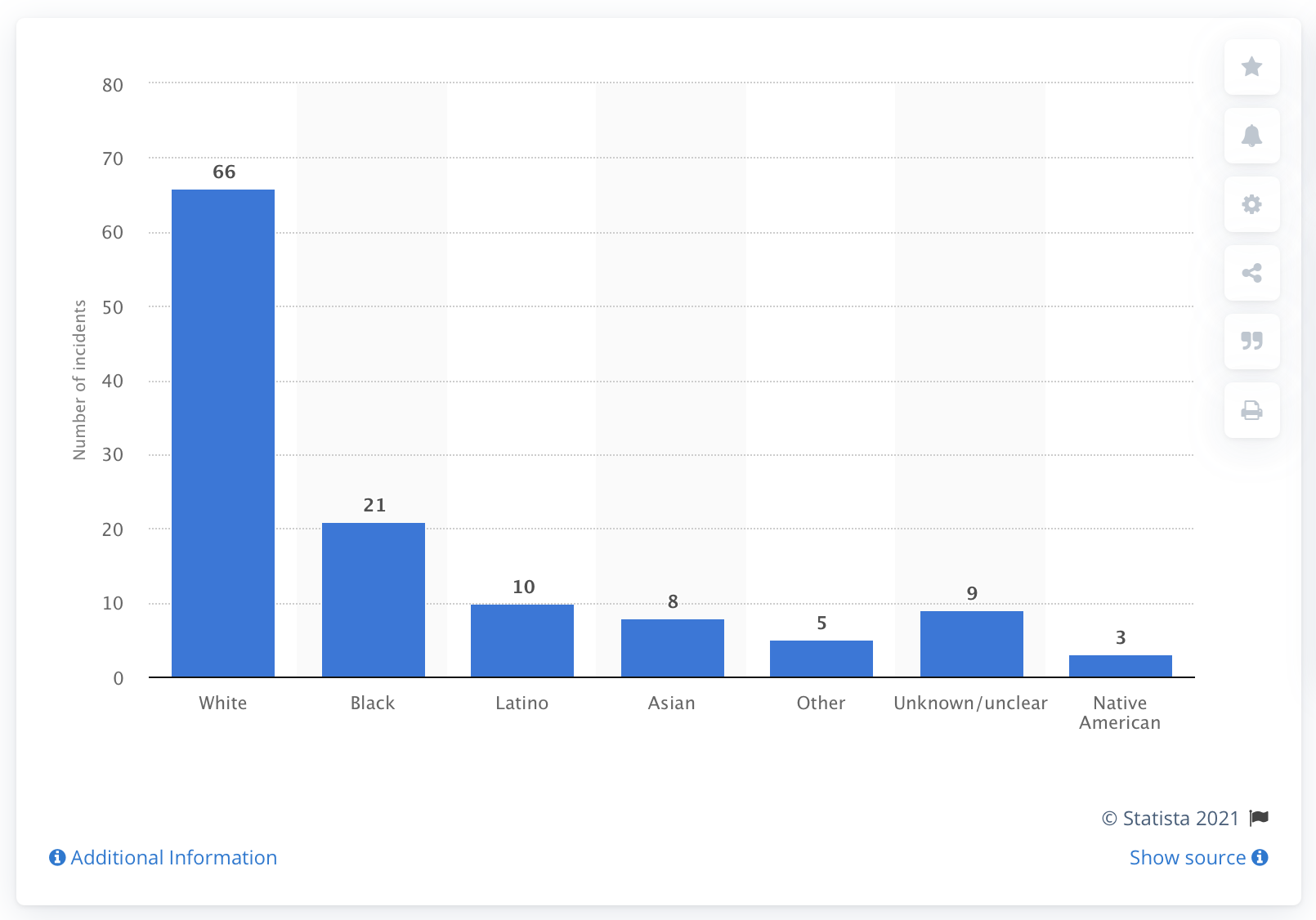
Task: Click the Statista 2021 copyright text
Action: [x=1171, y=818]
